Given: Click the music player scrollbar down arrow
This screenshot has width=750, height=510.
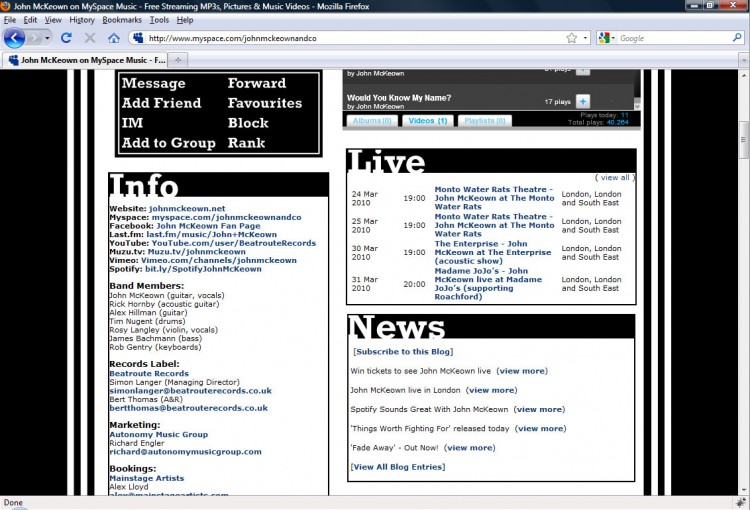Looking at the screenshot, I should [x=637, y=105].
